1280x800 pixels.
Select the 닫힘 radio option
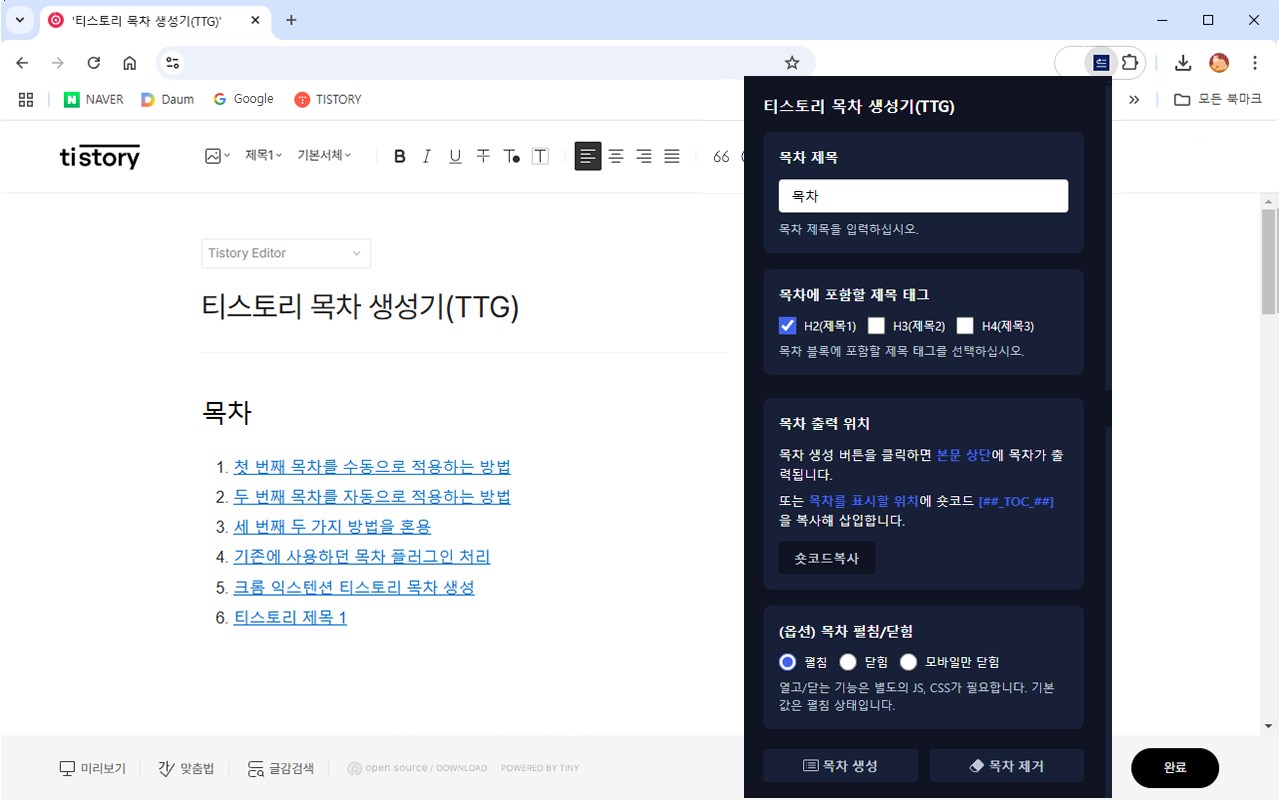pyautogui.click(x=848, y=662)
